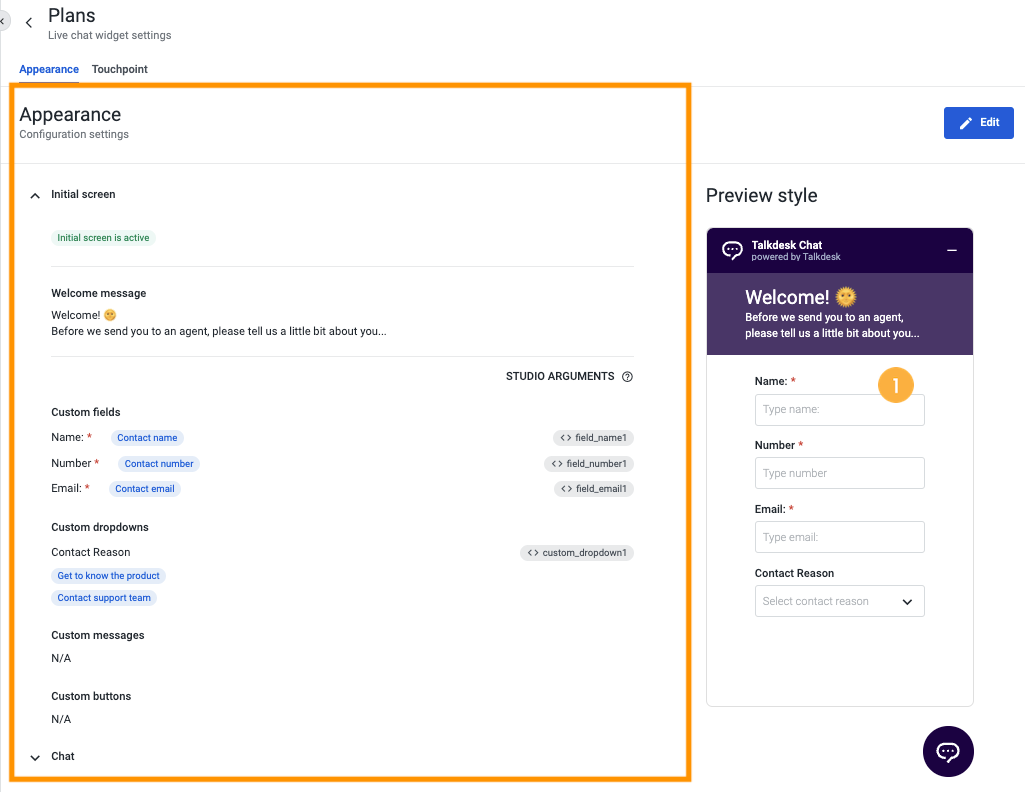This screenshot has width=1025, height=792.
Task: Open the Studio Arguments help icon
Action: tap(627, 376)
